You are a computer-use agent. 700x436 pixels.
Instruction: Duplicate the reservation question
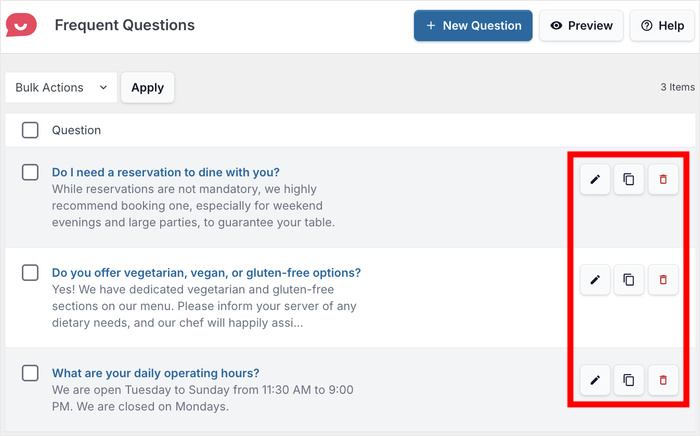pyautogui.click(x=628, y=180)
